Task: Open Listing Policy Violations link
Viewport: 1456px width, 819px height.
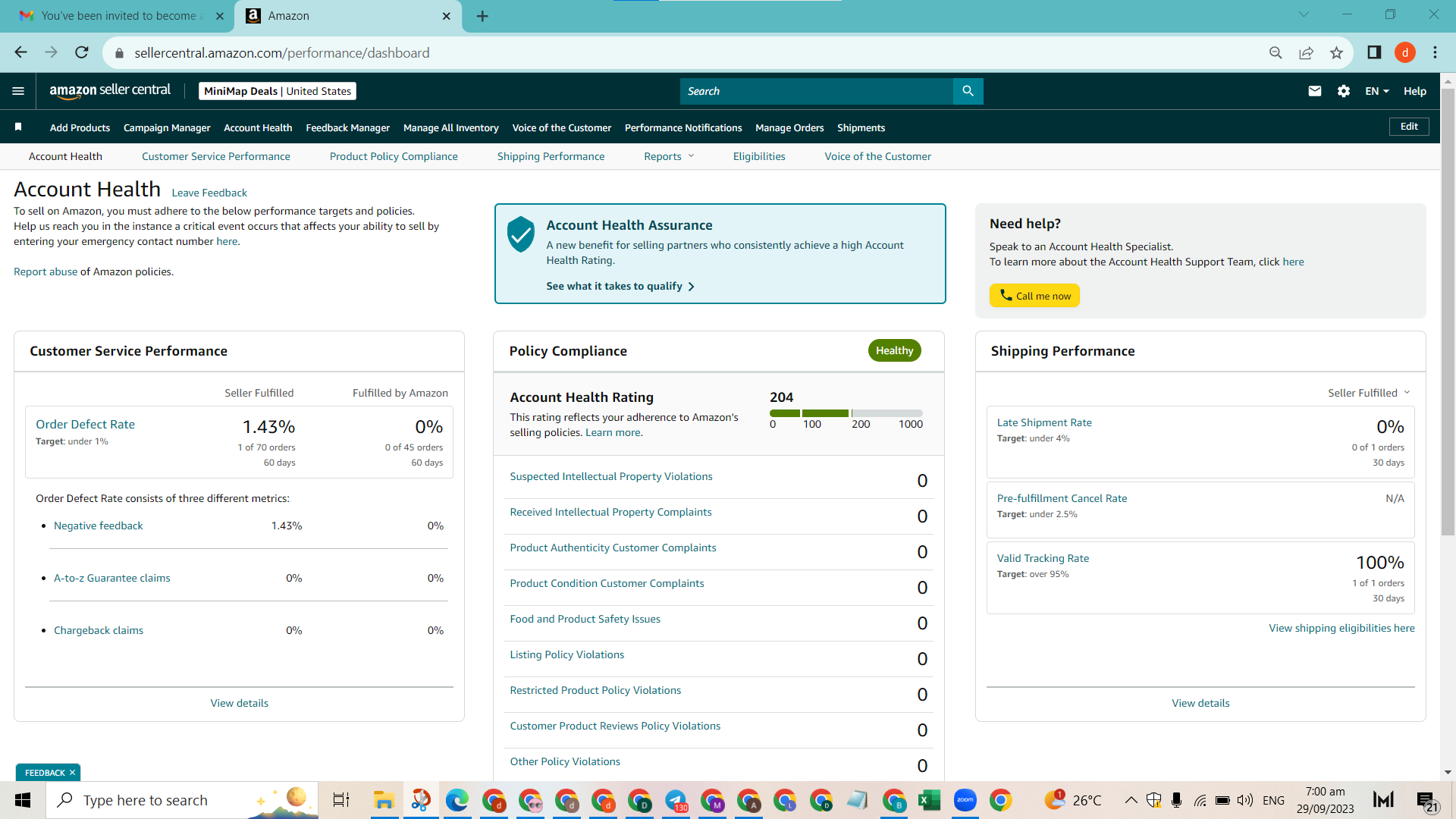Action: 566,654
